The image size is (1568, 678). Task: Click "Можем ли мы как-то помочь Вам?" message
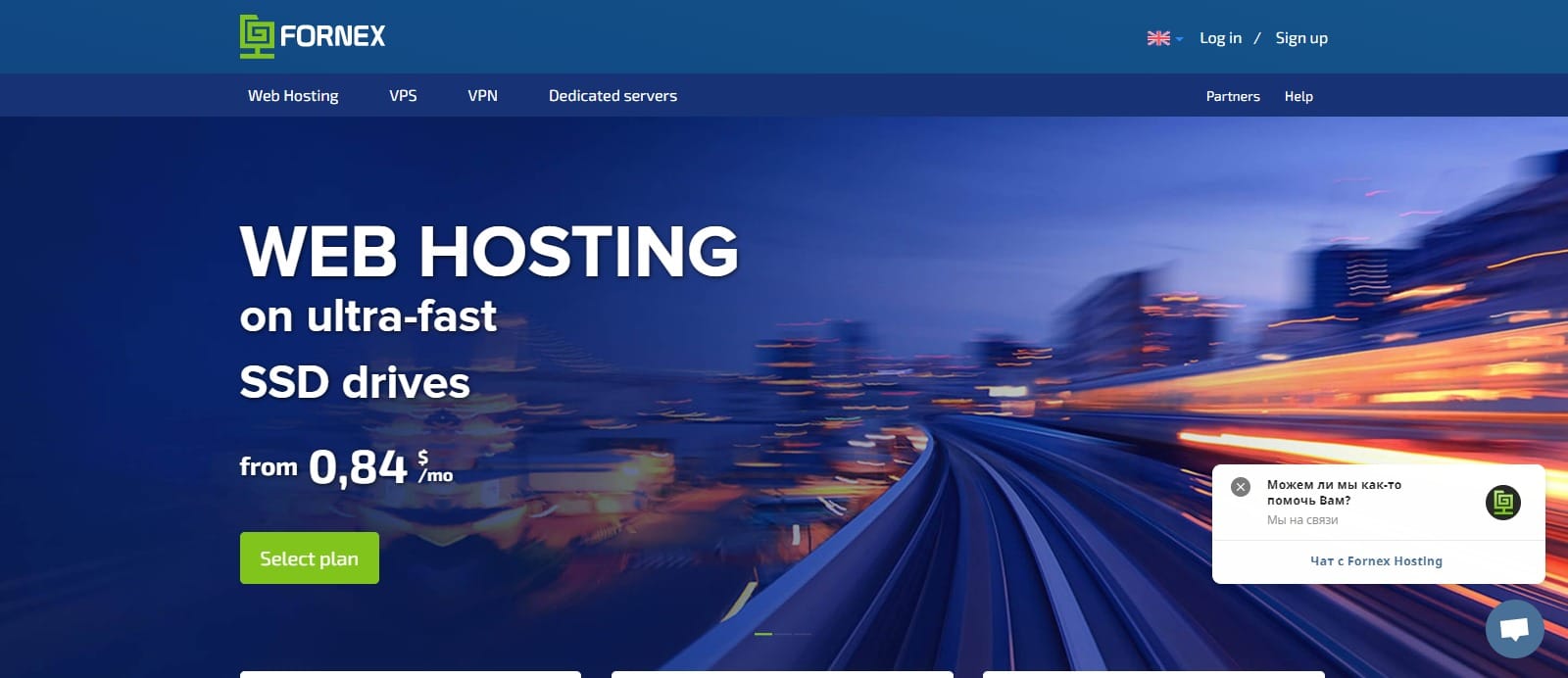[x=1334, y=492]
